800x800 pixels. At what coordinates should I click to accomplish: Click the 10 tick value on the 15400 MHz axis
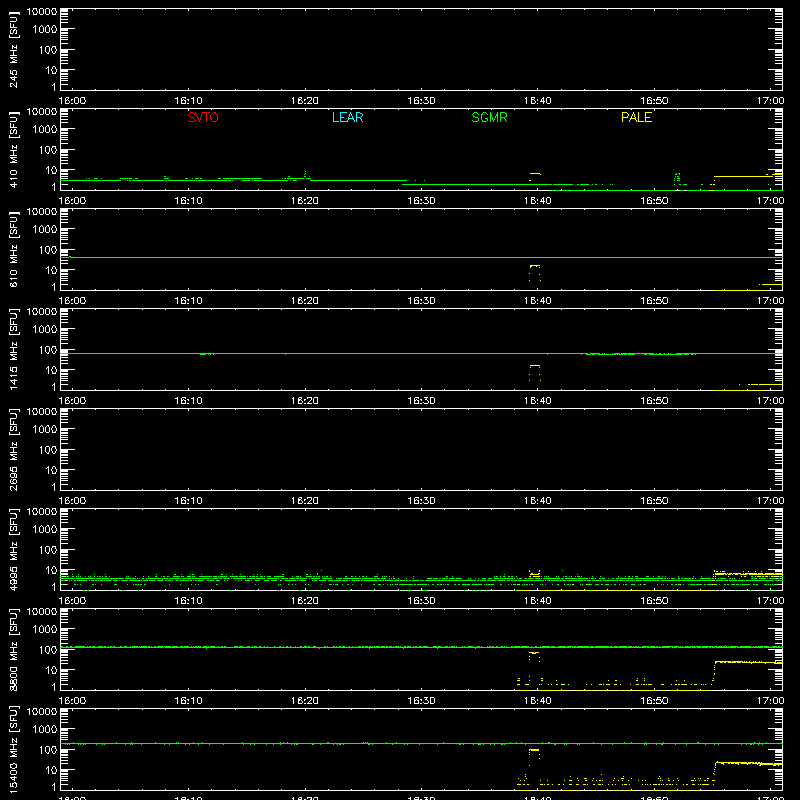tap(51, 770)
